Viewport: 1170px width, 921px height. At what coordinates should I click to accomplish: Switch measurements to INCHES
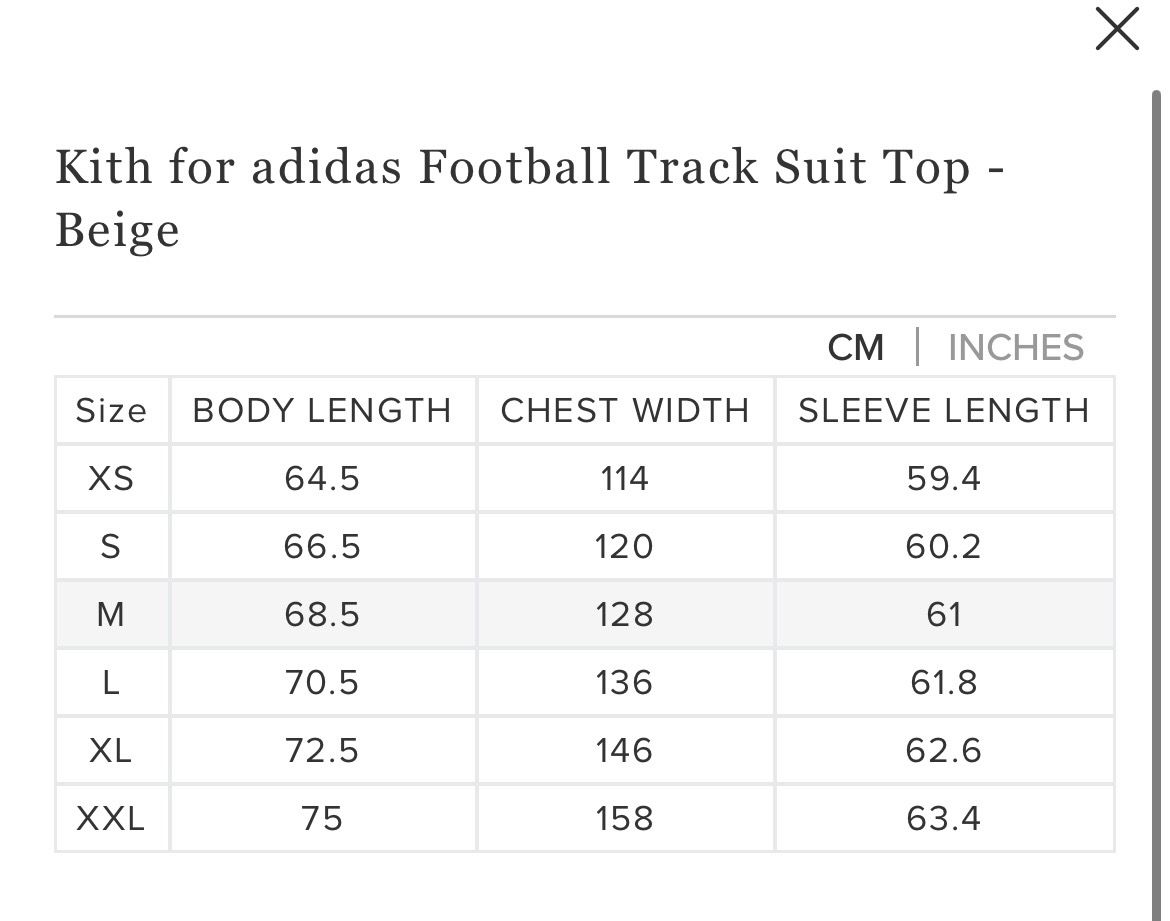pyautogui.click(x=1016, y=348)
